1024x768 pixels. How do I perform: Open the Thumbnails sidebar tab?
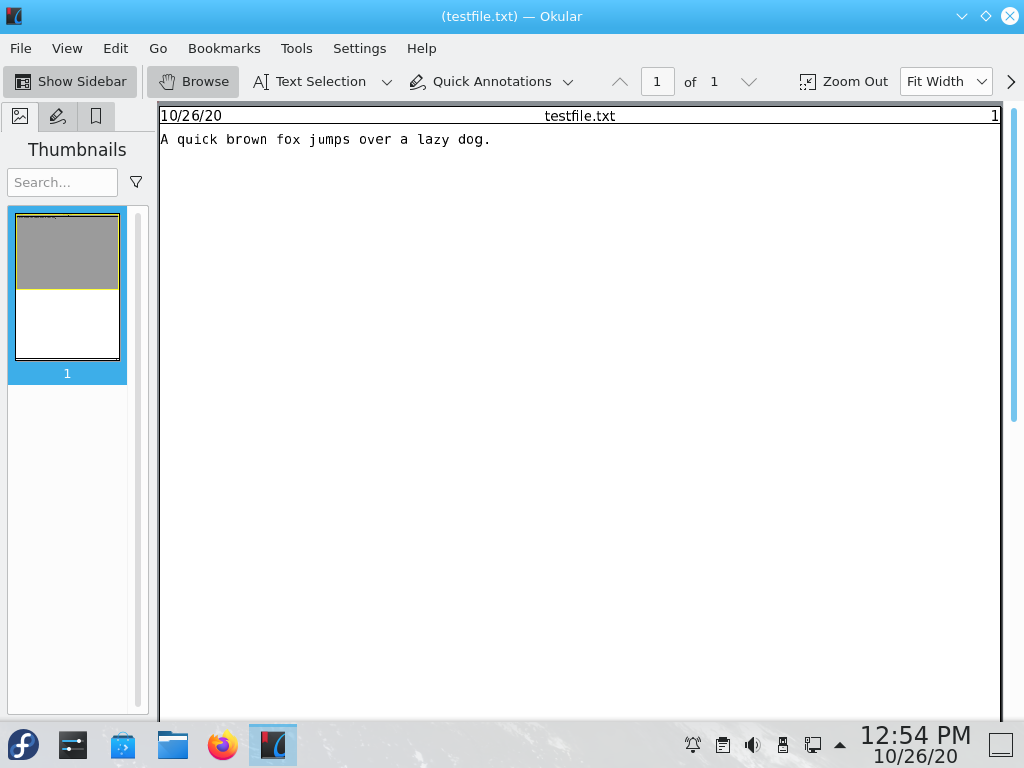[20, 116]
